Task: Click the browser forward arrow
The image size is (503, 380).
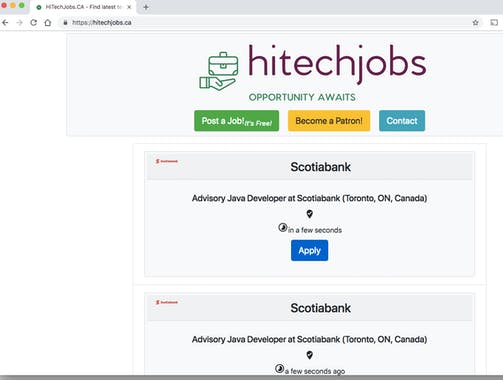Action: click(19, 23)
